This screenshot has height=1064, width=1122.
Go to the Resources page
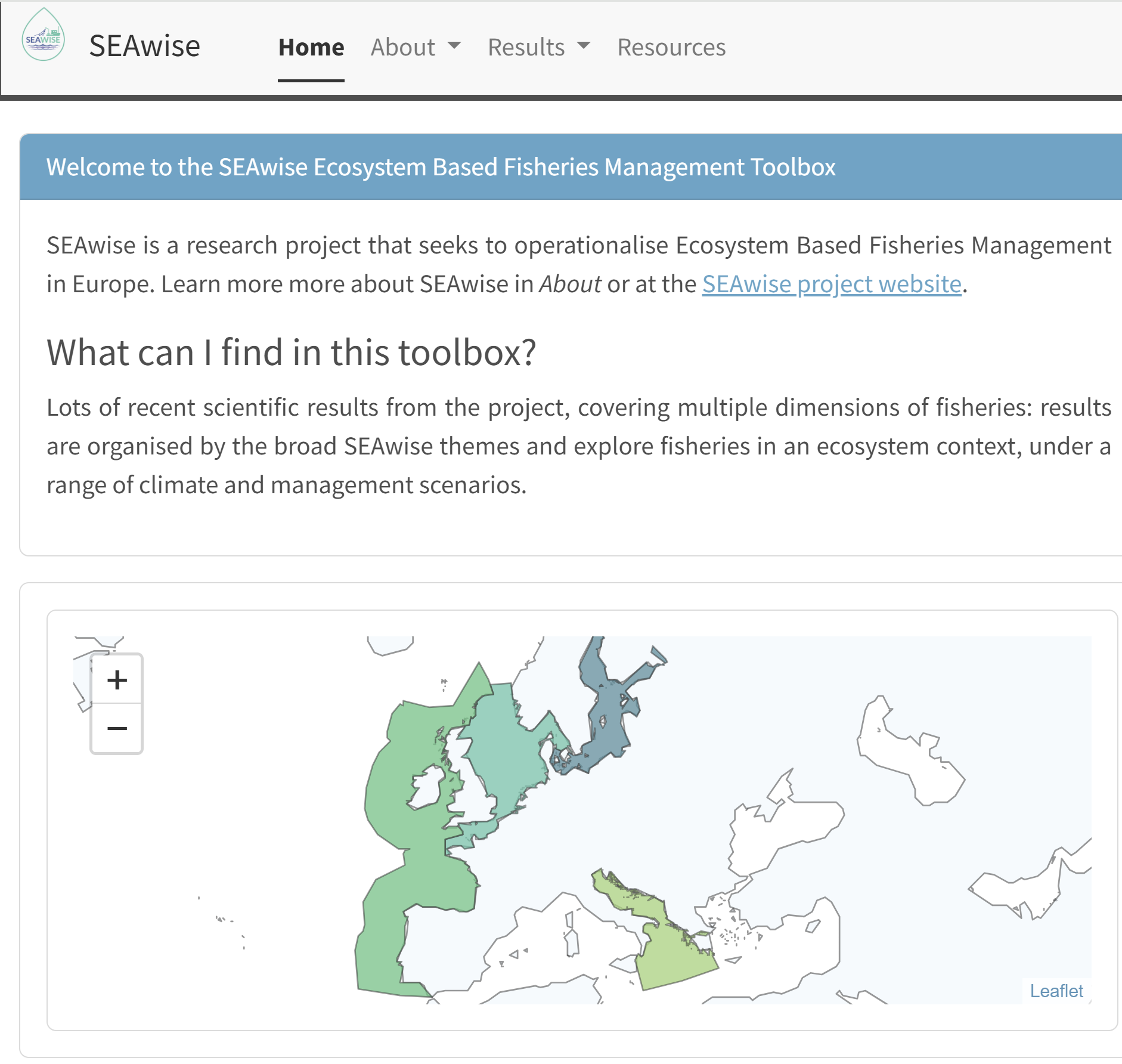coord(671,47)
